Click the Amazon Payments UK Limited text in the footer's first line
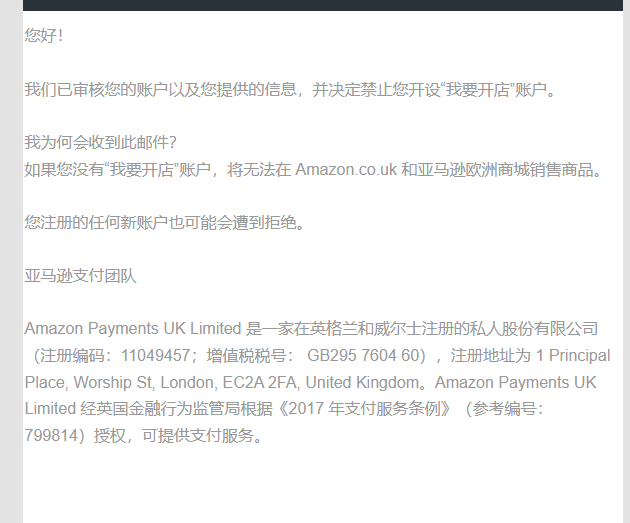 tap(133, 329)
